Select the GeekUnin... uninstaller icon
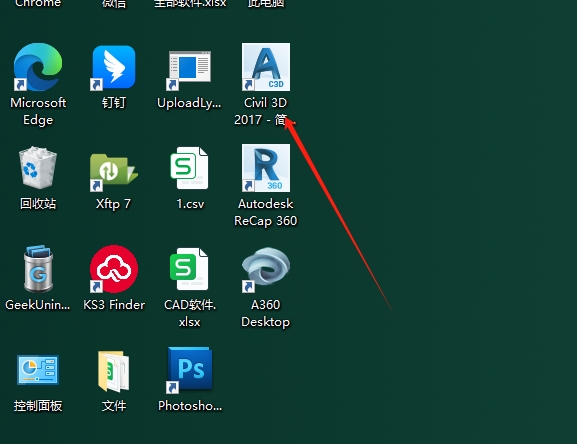Viewport: 577px width, 444px height. (x=38, y=269)
